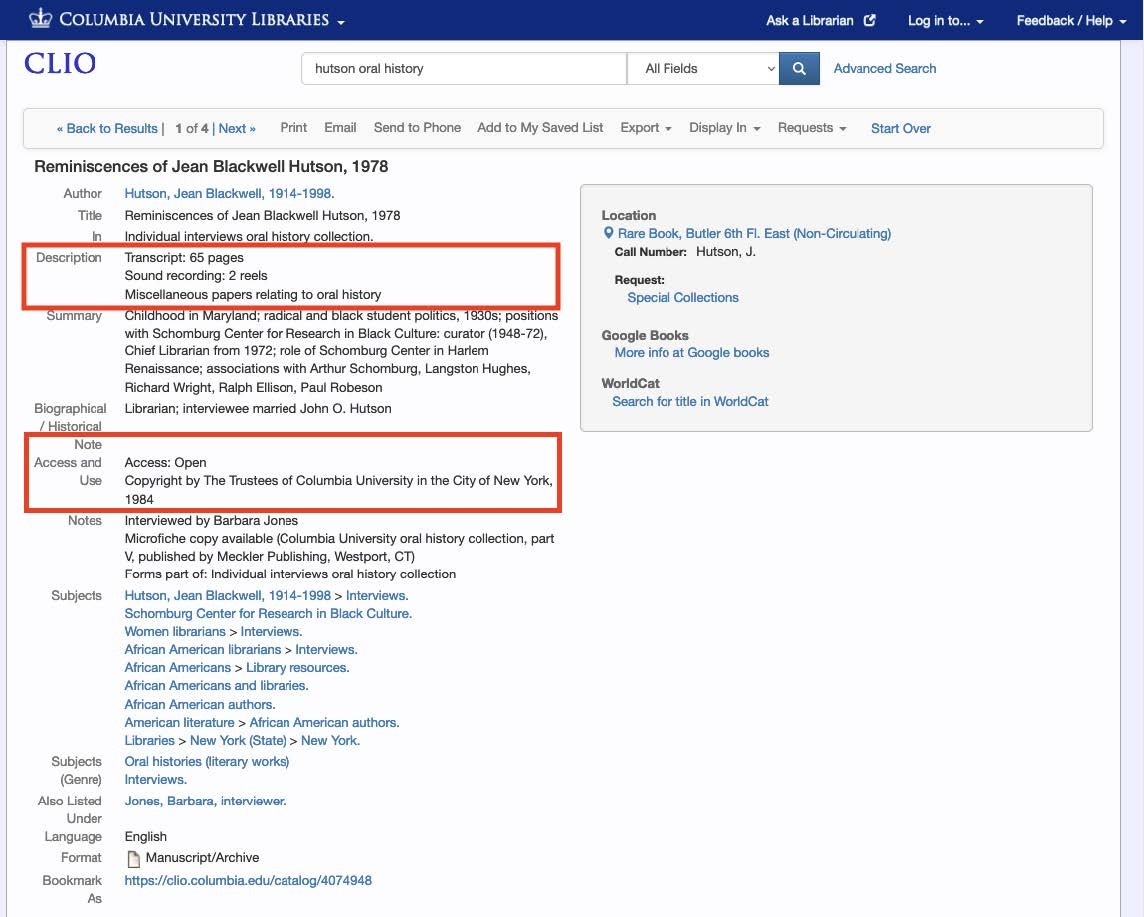Viewport: 1144px width, 917px height.
Task: Click the CLIO logo
Action: click(x=58, y=65)
